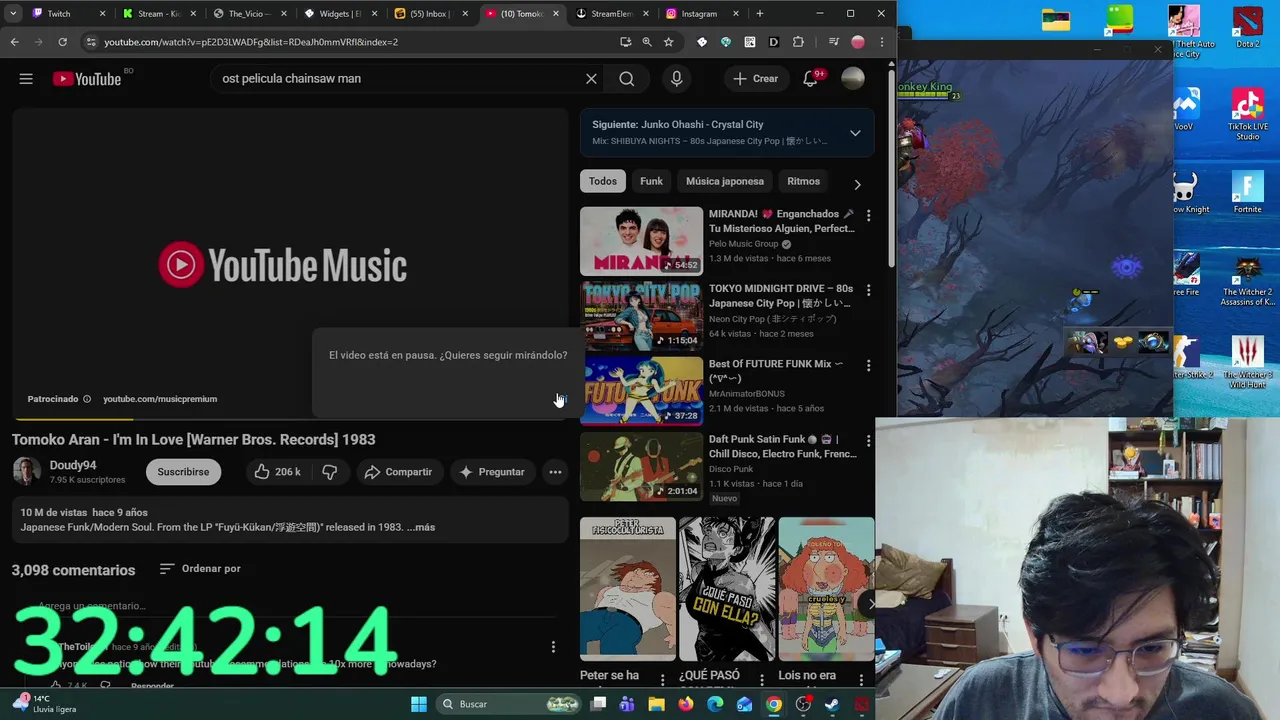Image resolution: width=1280 pixels, height=720 pixels.
Task: Click the Suscribirse button
Action: point(183,472)
